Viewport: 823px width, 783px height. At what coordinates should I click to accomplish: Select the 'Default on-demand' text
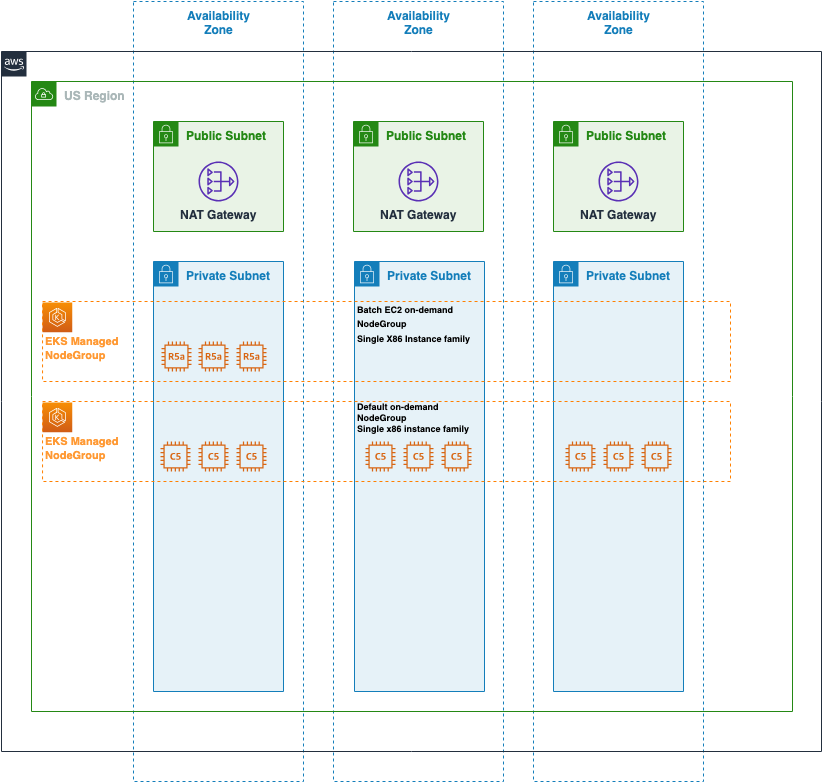pos(398,407)
